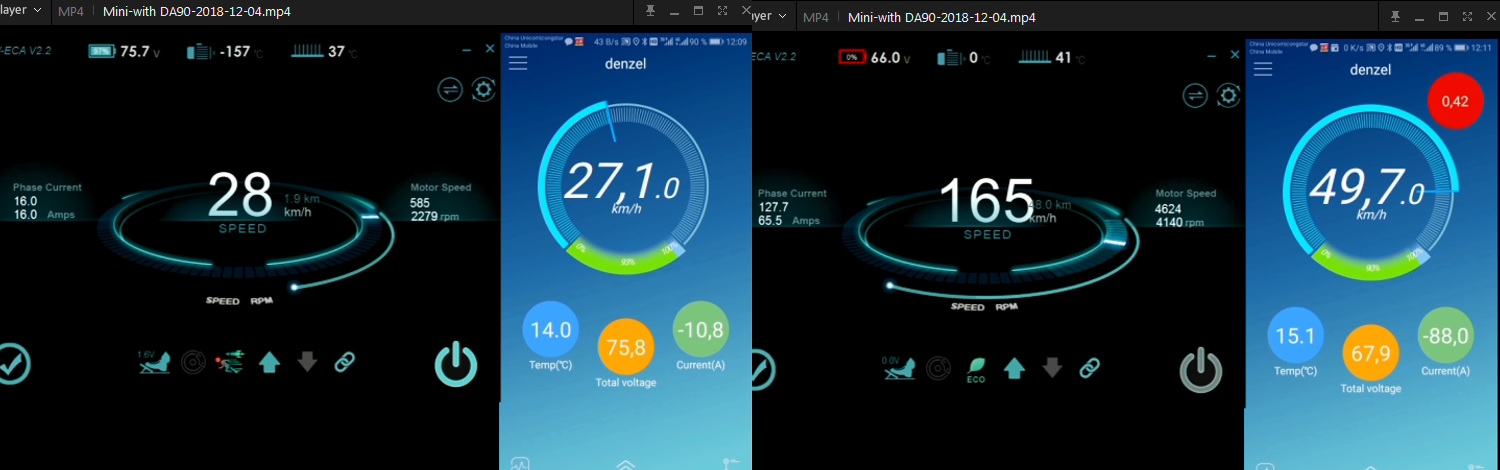Tap the orange 75,8 Total voltage circle
This screenshot has width=1500, height=470.
pyautogui.click(x=626, y=347)
